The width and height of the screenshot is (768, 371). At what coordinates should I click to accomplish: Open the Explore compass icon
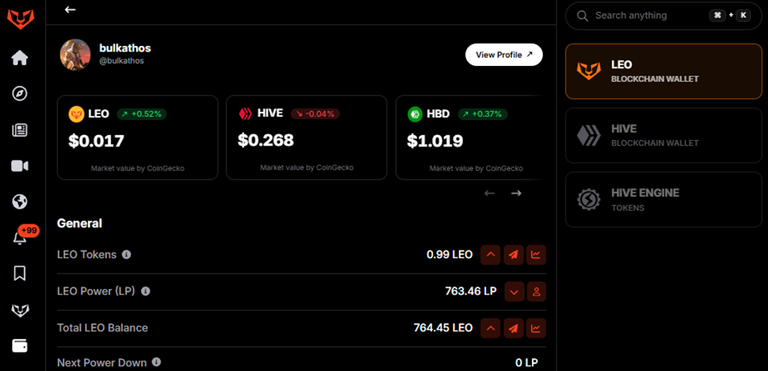20,94
